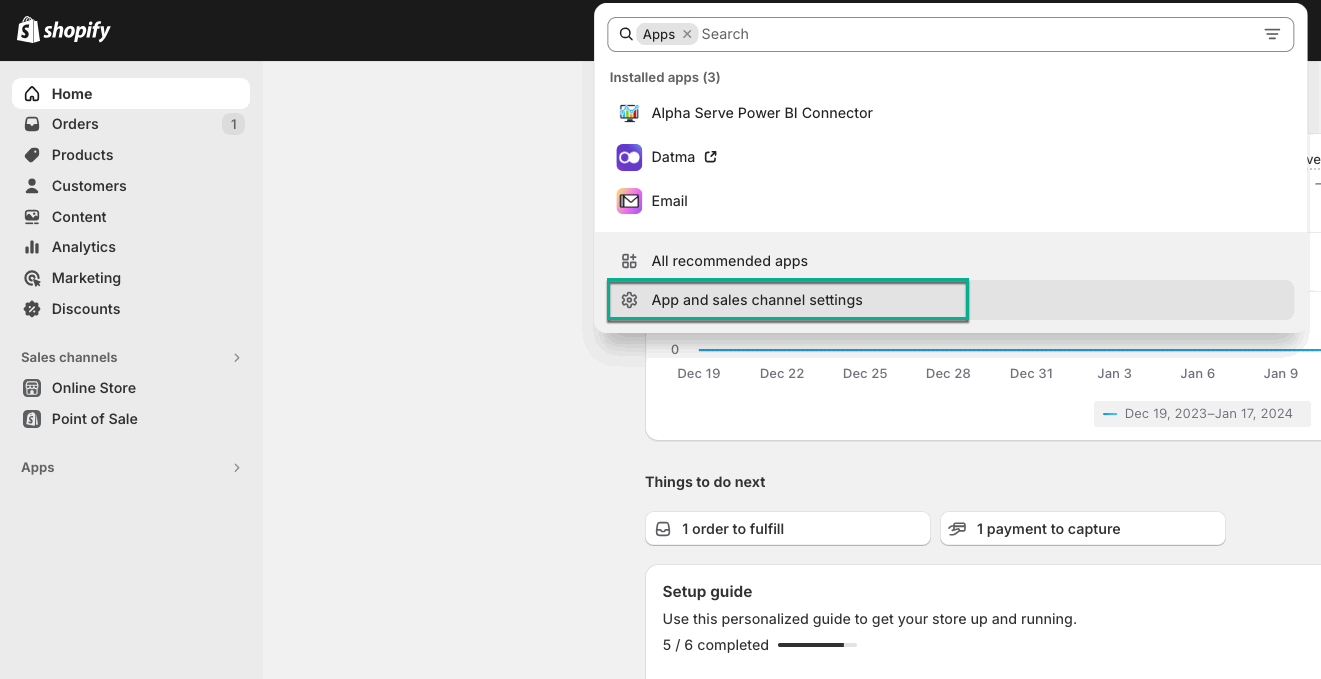The image size is (1321, 679).
Task: Open the Orders section
Action: 75,124
